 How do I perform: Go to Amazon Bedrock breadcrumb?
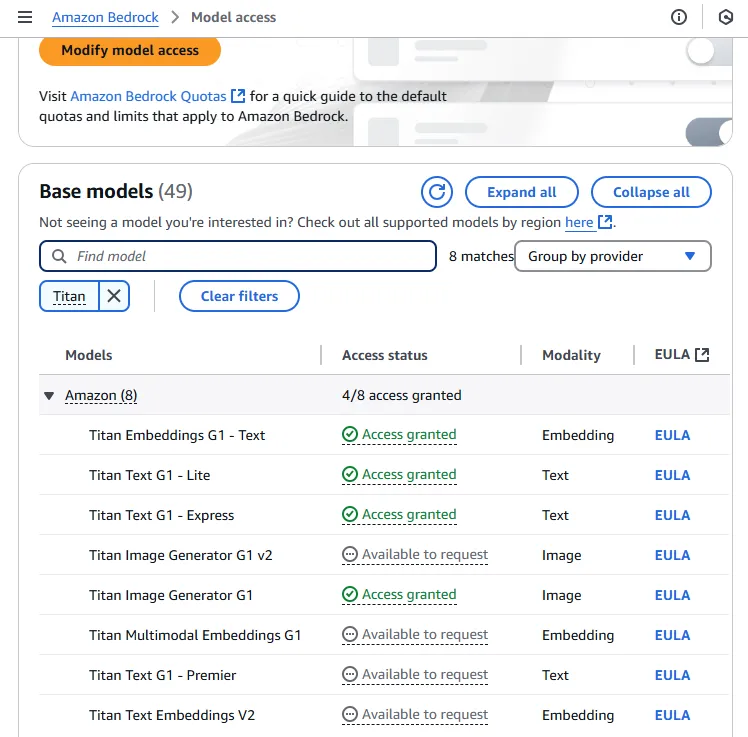[x=105, y=17]
